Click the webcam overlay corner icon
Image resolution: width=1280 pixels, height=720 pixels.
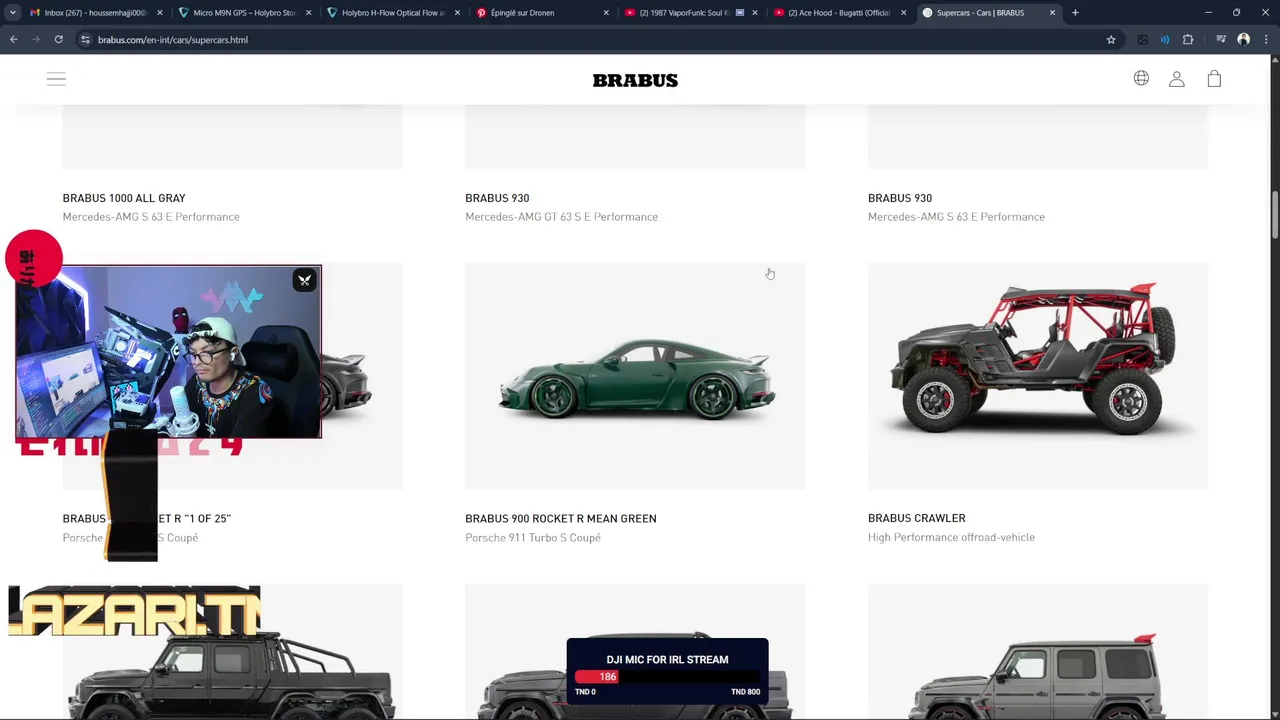[305, 281]
